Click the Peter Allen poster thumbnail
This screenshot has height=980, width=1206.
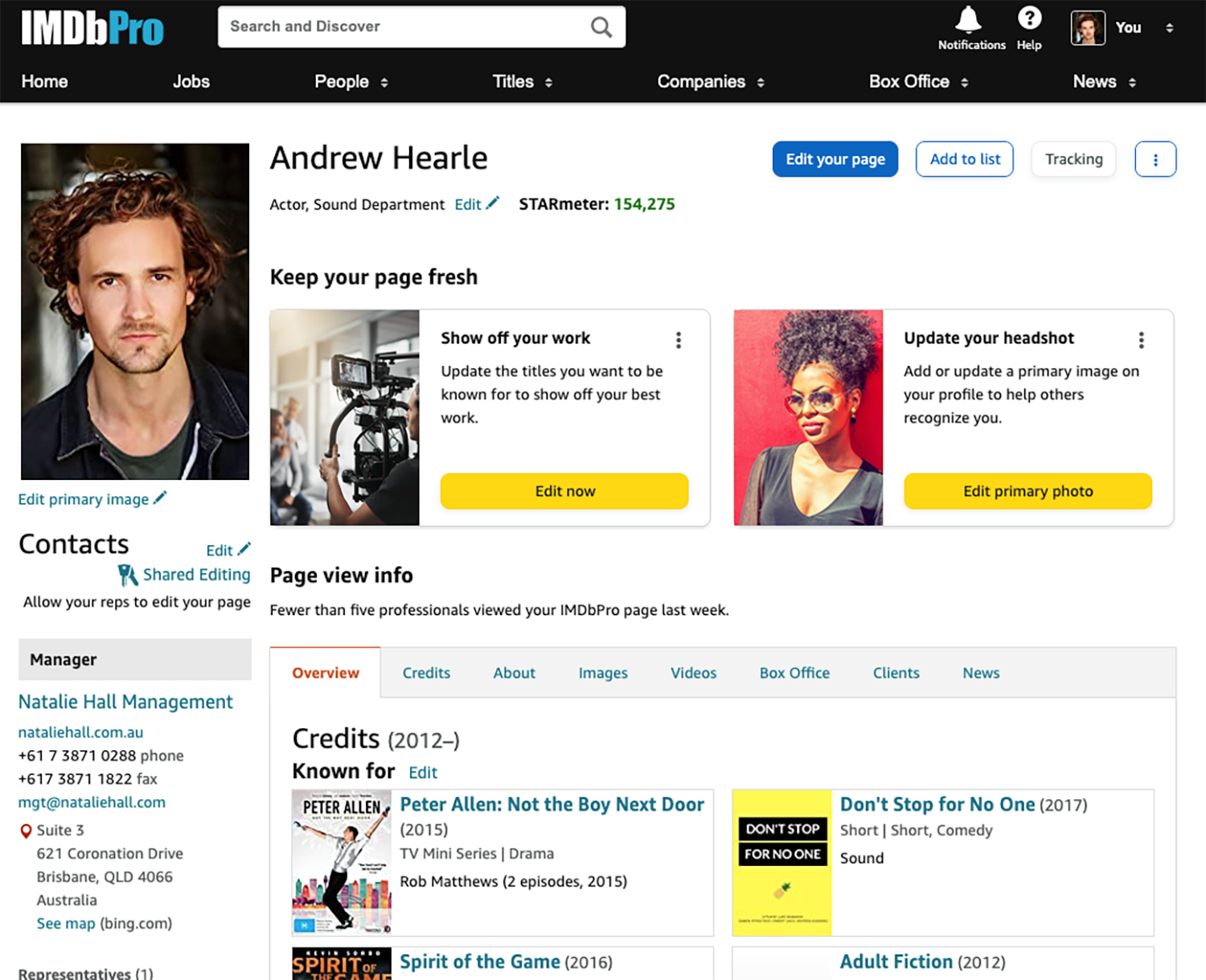[x=342, y=862]
